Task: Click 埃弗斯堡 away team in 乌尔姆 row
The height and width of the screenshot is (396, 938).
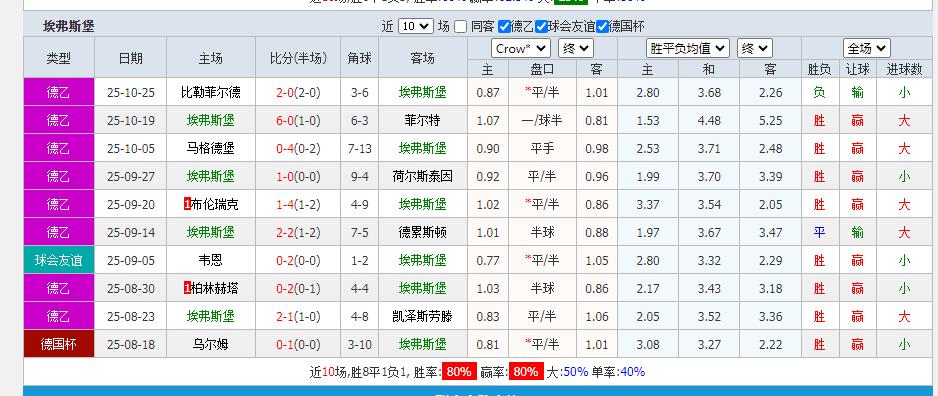Action: (x=422, y=344)
